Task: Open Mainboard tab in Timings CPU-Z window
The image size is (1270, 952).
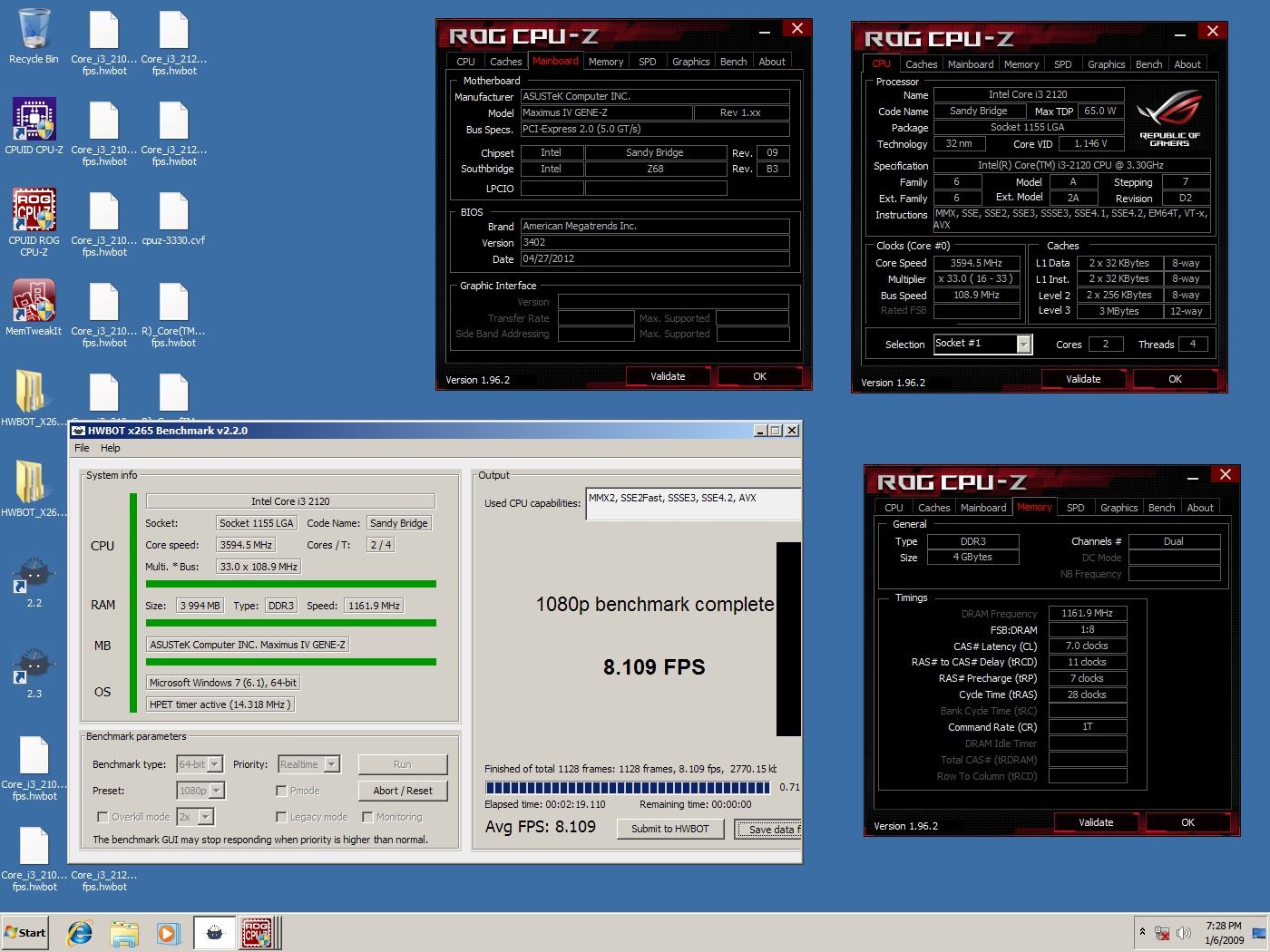Action: pyautogui.click(x=983, y=508)
